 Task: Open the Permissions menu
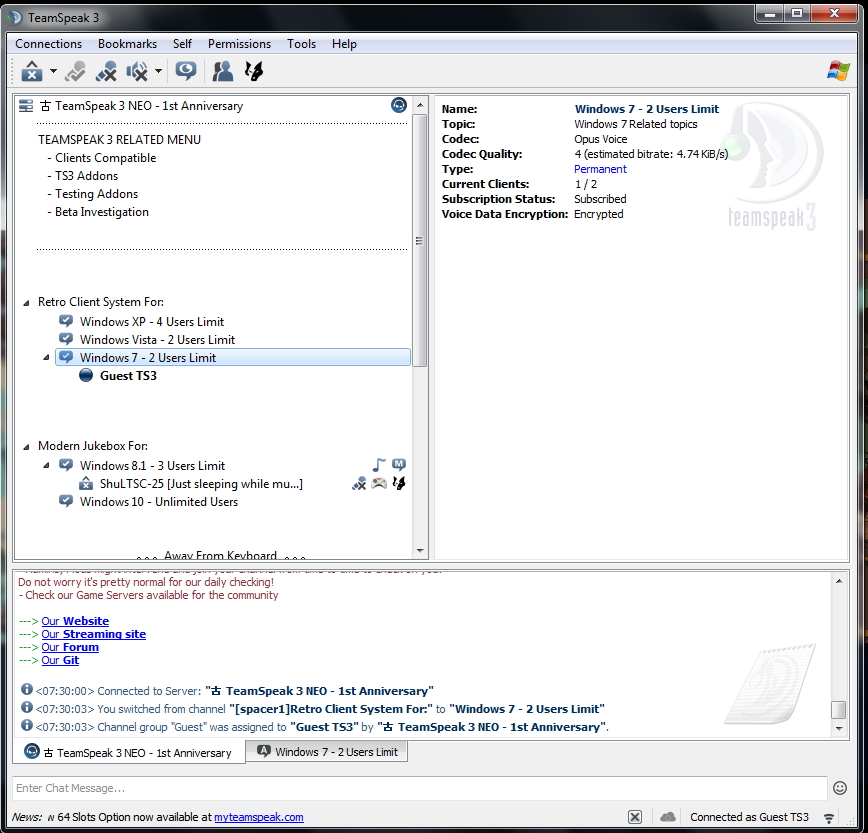point(239,44)
